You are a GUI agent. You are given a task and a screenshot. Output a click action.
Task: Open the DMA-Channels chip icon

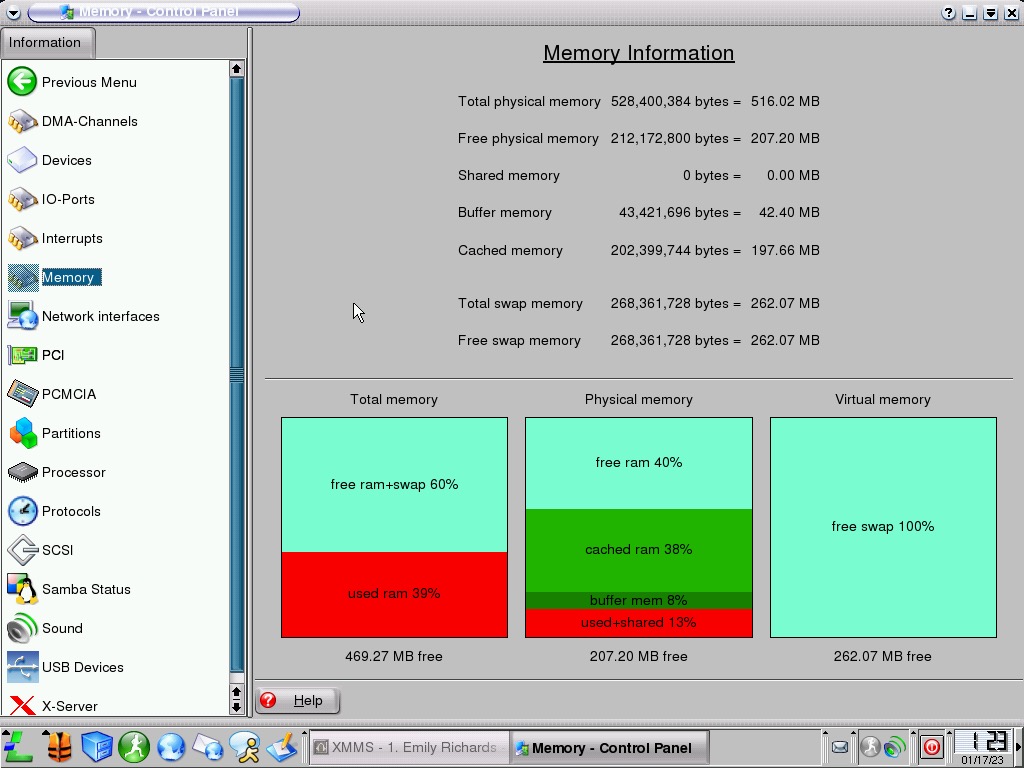22,121
